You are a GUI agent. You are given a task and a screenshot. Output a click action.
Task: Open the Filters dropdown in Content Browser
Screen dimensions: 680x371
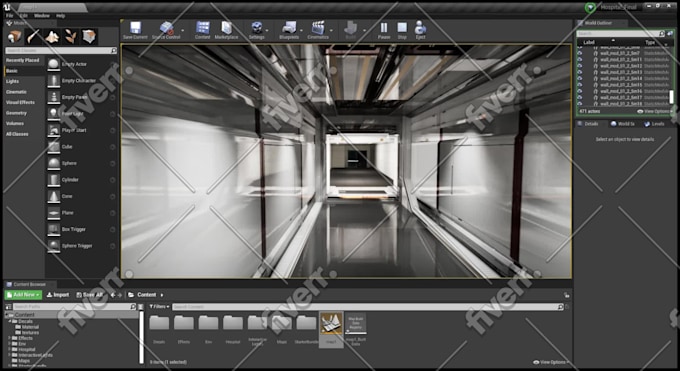point(159,306)
